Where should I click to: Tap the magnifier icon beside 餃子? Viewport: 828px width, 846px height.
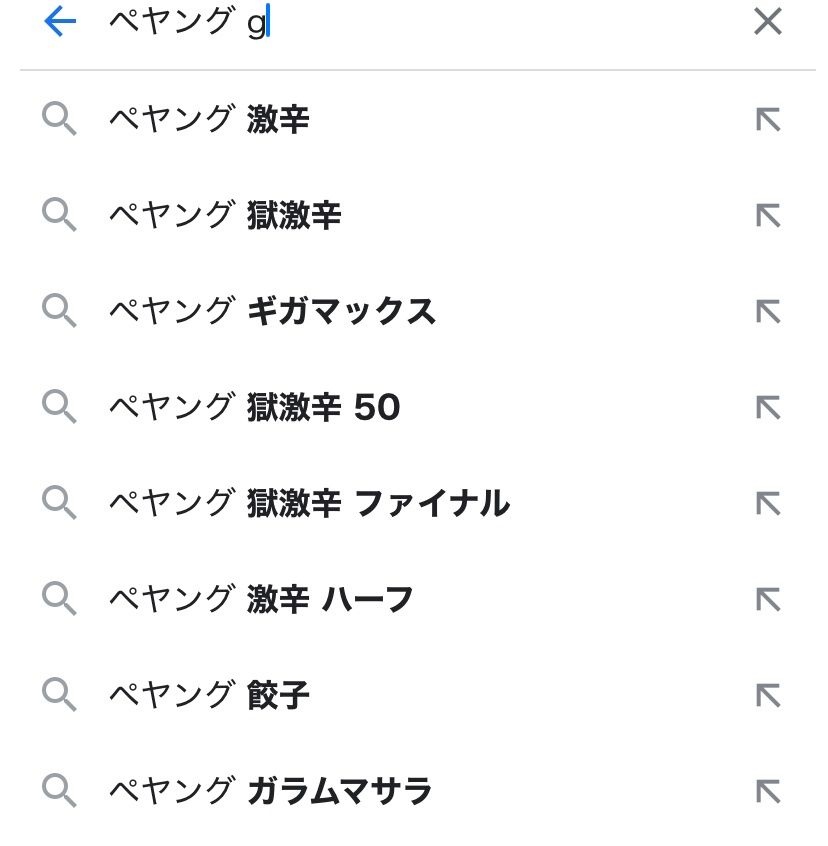59,696
